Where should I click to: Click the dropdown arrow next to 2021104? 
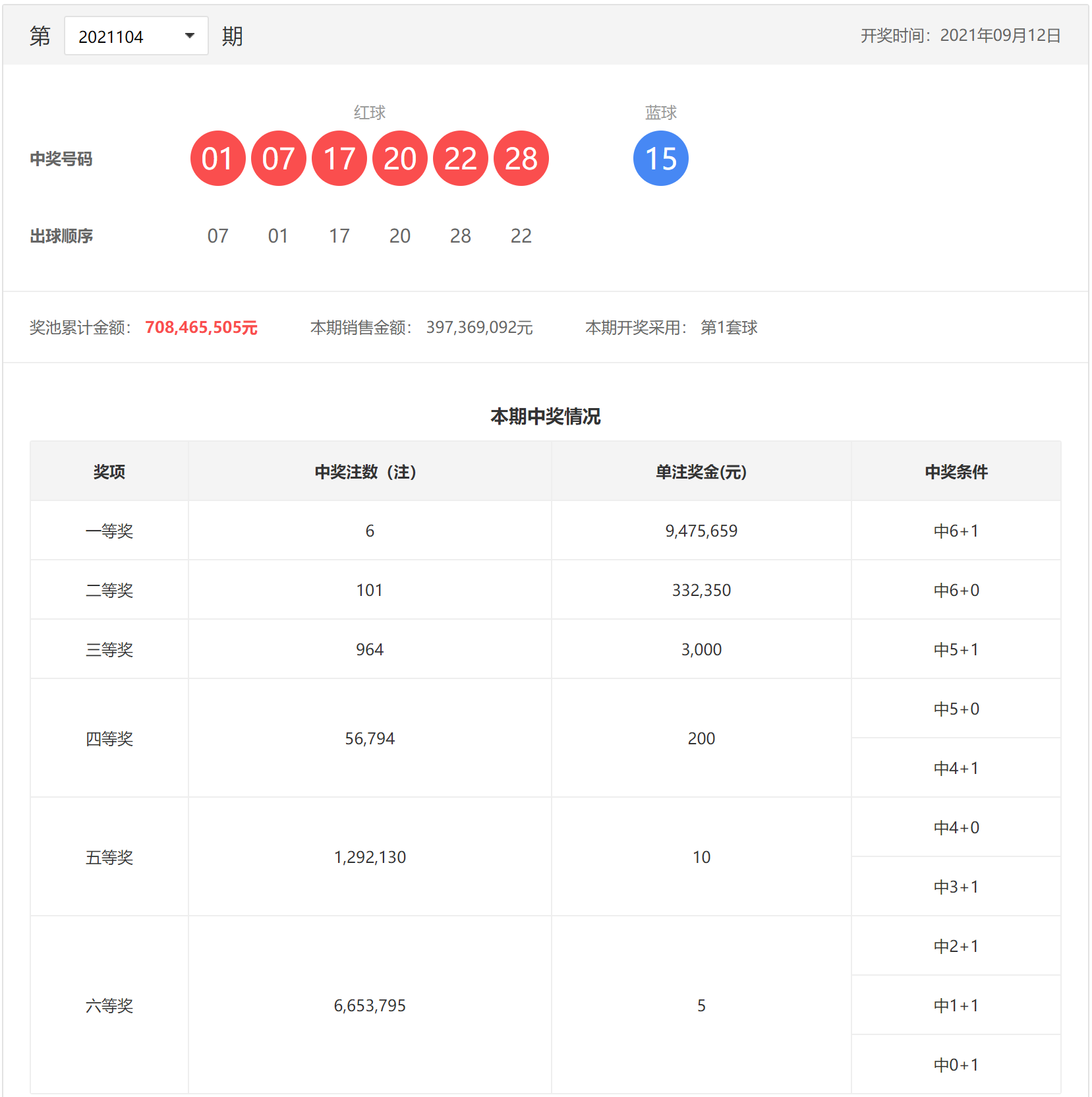point(190,36)
